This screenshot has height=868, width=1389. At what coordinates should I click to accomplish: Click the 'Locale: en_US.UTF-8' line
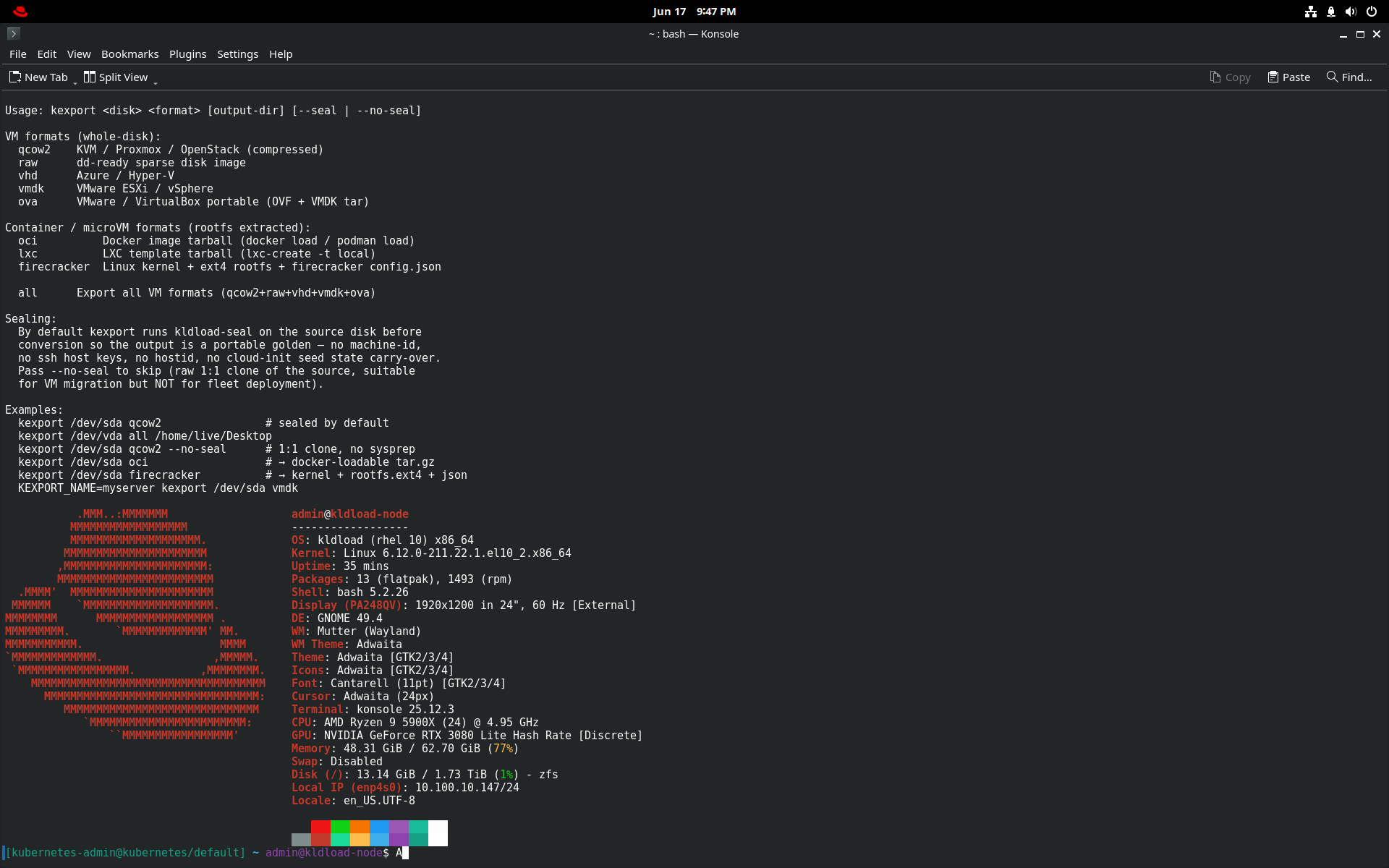pos(353,801)
